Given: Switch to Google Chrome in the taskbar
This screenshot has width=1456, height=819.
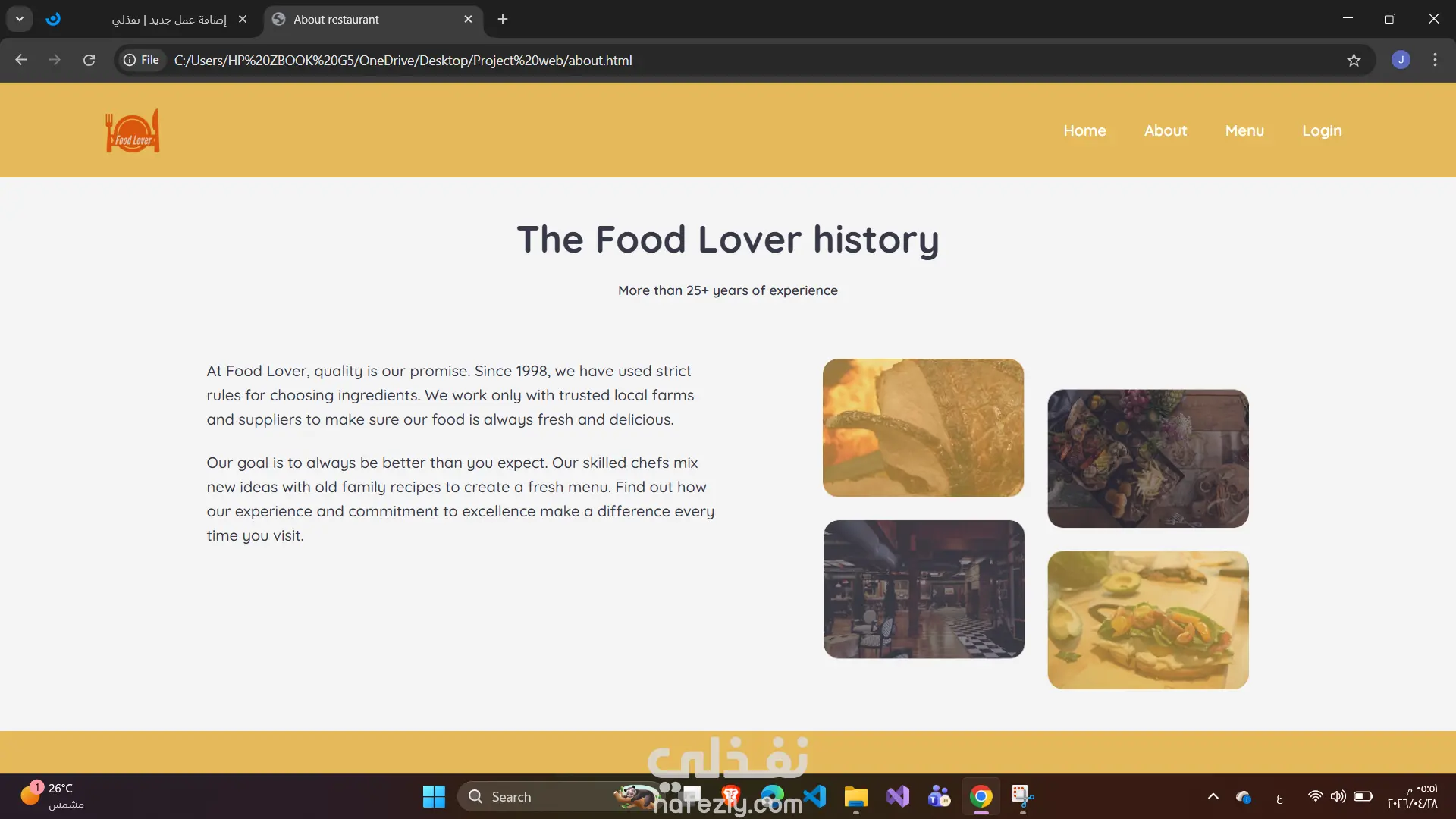Looking at the screenshot, I should tap(981, 797).
